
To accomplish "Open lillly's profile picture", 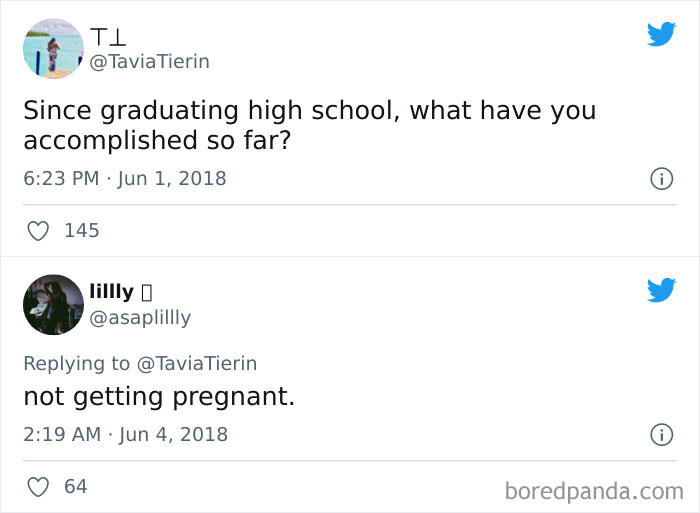I will tap(53, 304).
